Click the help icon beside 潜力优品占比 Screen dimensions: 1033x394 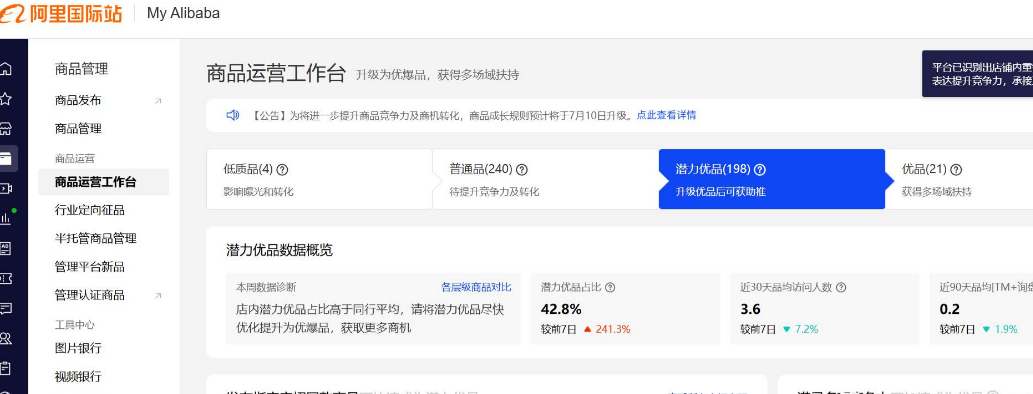point(610,287)
